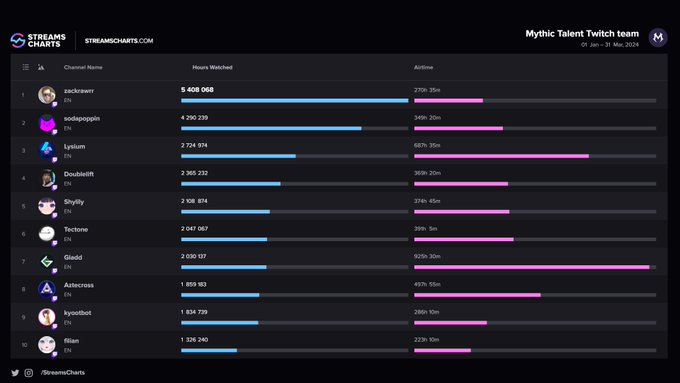
Task: Open the kyootbot channel name
Action: click(78, 313)
